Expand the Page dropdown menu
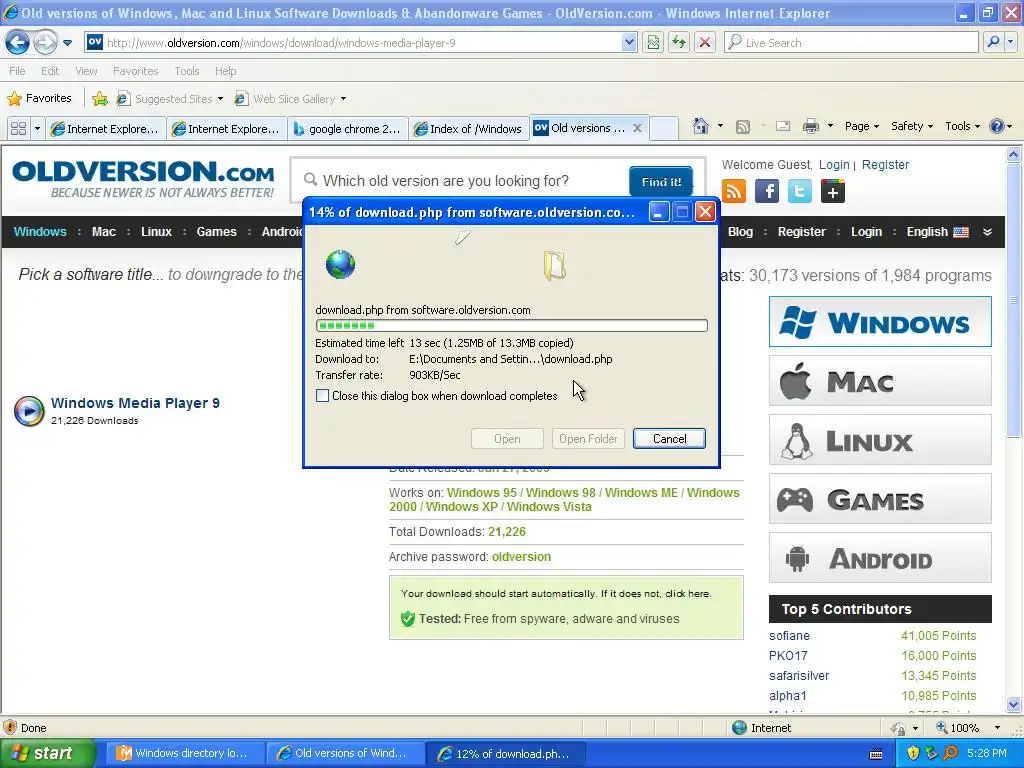 862,126
